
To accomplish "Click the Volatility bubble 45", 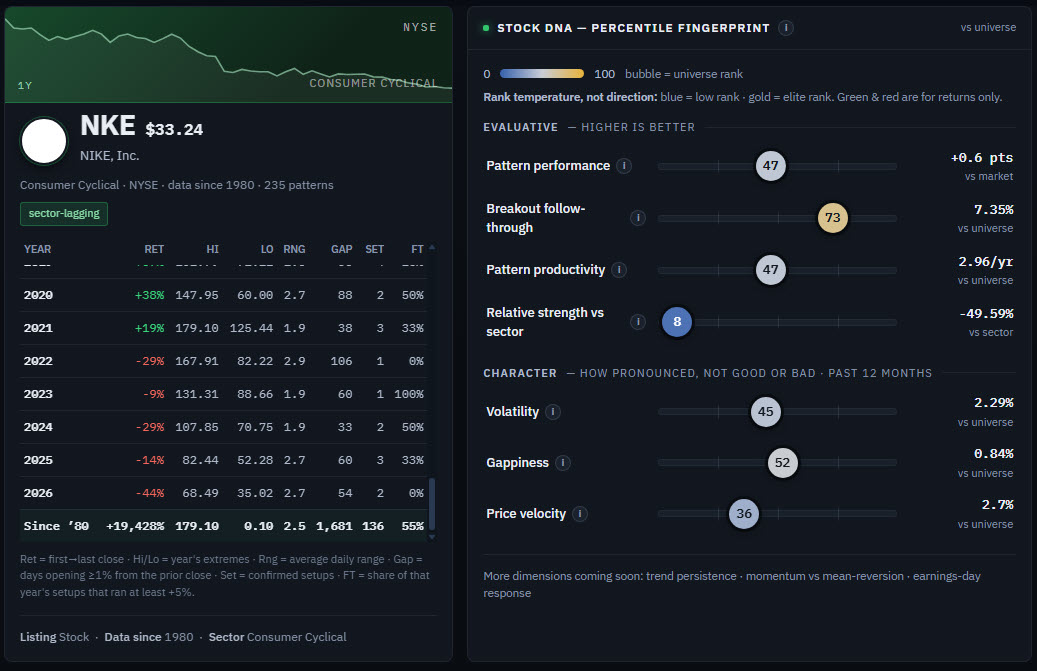I will (766, 412).
